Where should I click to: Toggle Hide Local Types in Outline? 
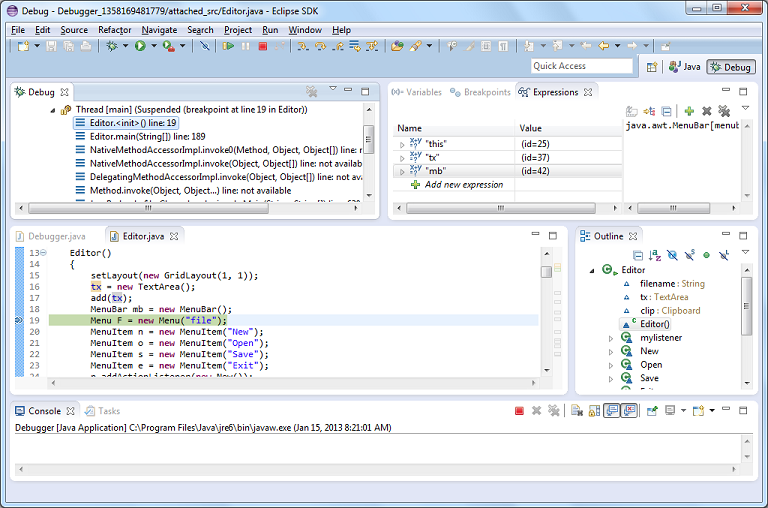coord(723,255)
